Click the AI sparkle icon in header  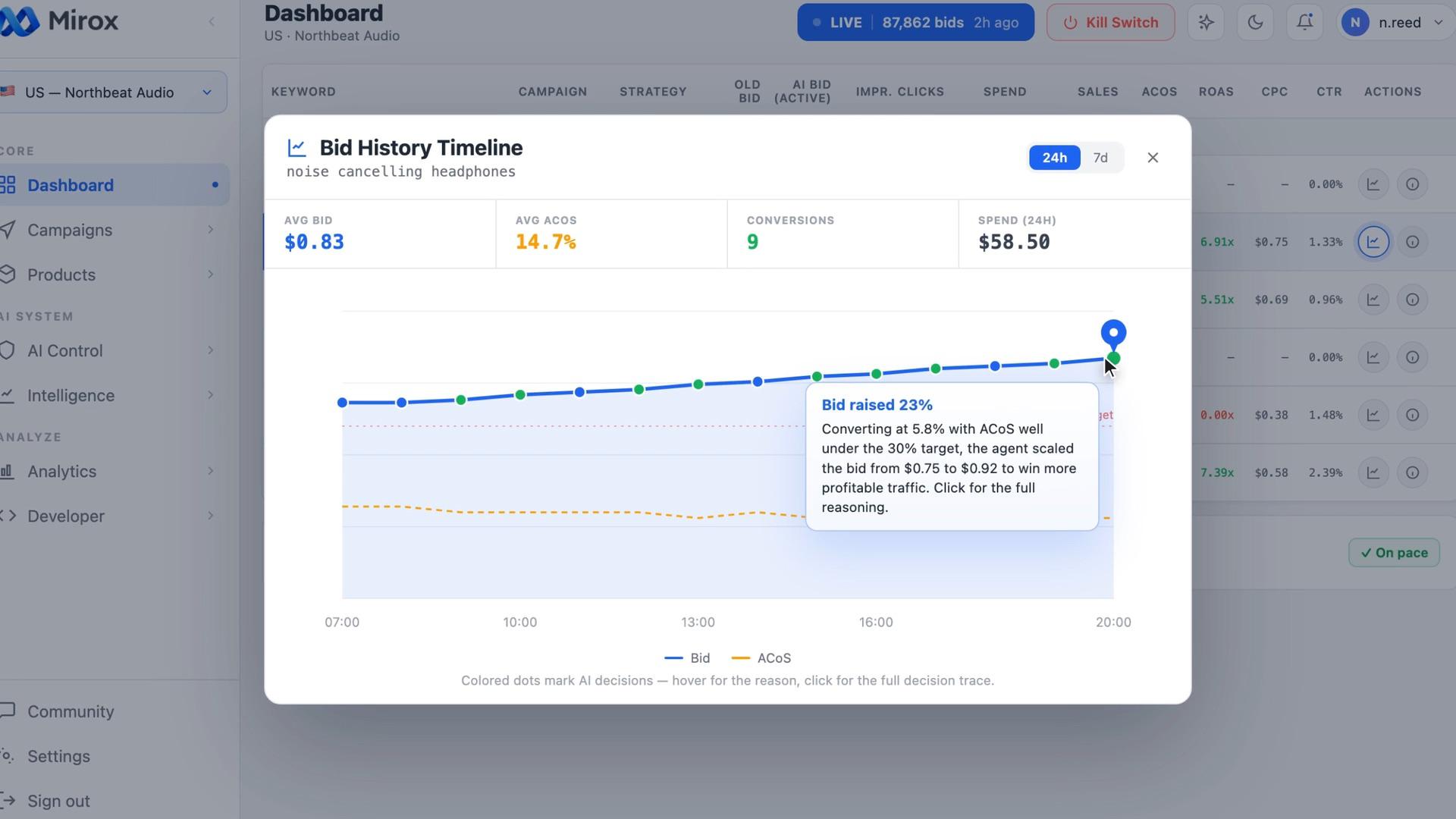tap(1206, 22)
